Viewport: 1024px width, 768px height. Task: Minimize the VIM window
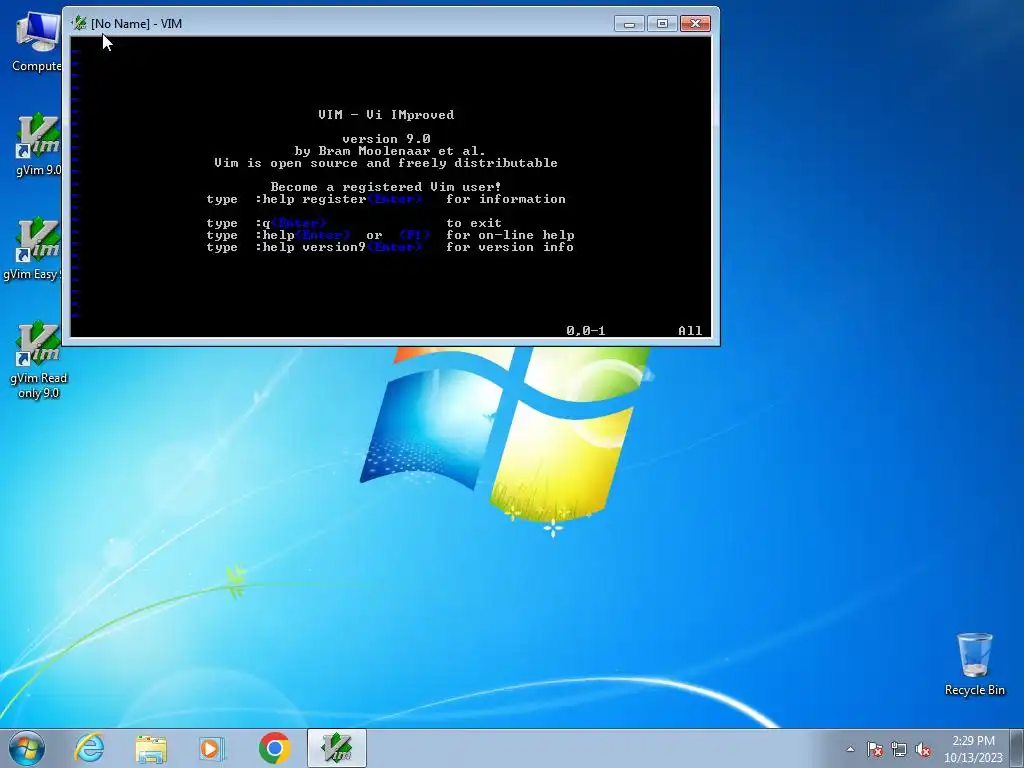point(630,24)
